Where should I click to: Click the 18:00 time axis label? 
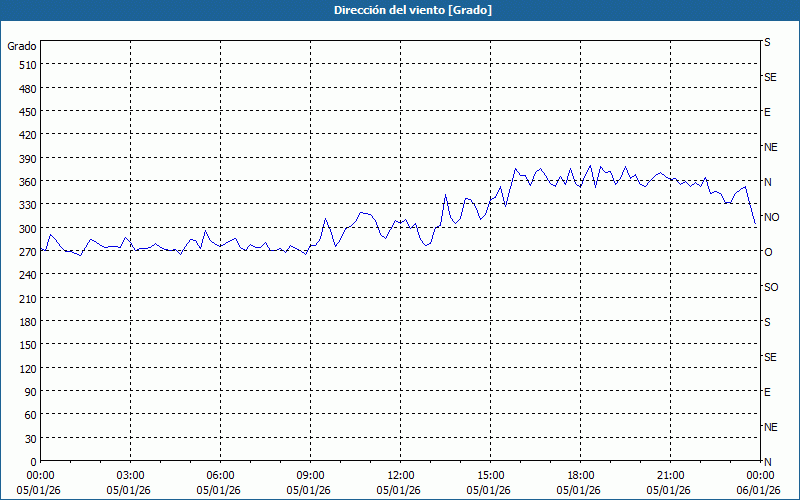581,475
